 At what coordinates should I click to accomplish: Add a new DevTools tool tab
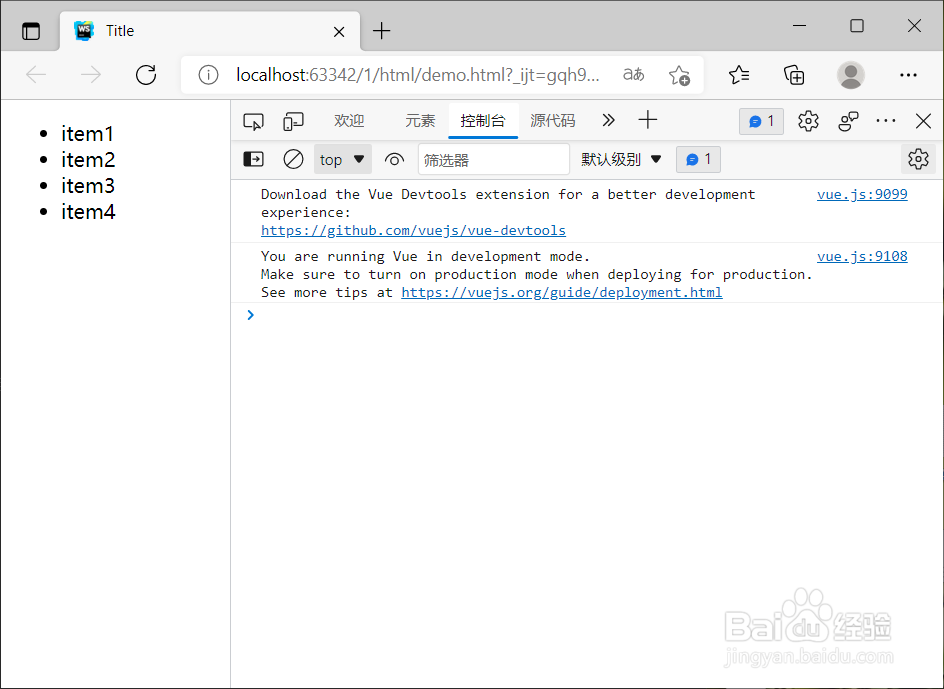tap(648, 120)
